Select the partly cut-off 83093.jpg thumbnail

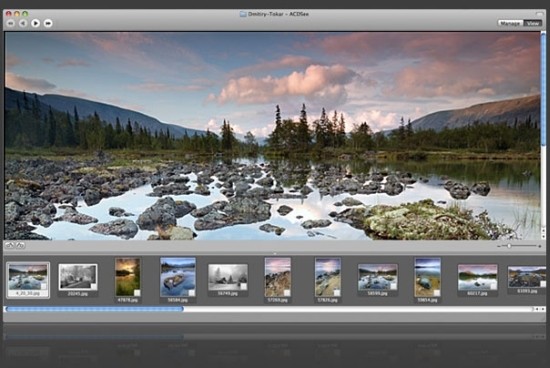point(527,277)
